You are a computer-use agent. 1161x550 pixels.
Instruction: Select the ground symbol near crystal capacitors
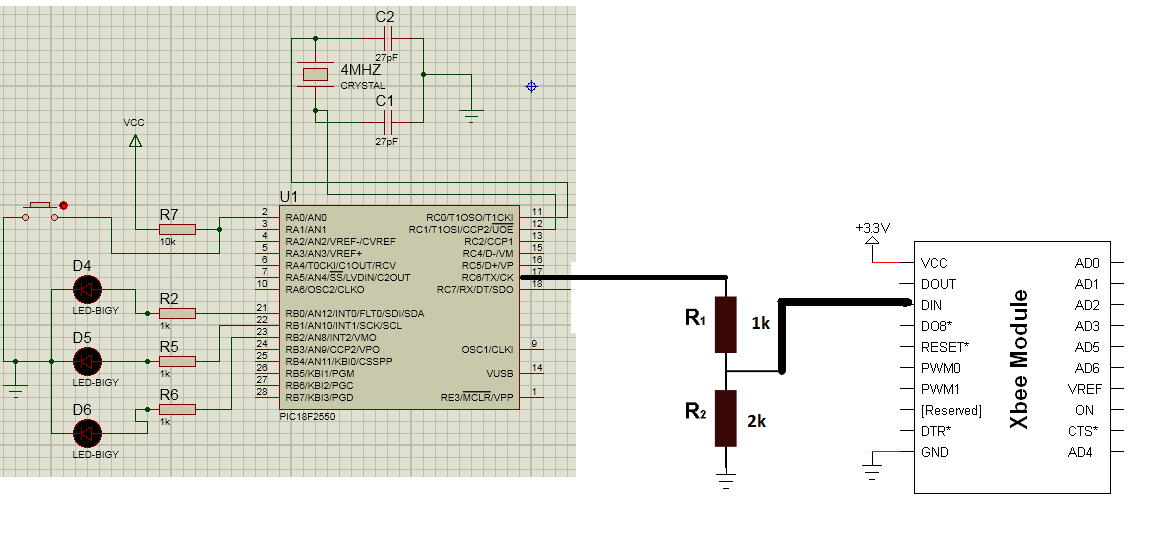471,115
